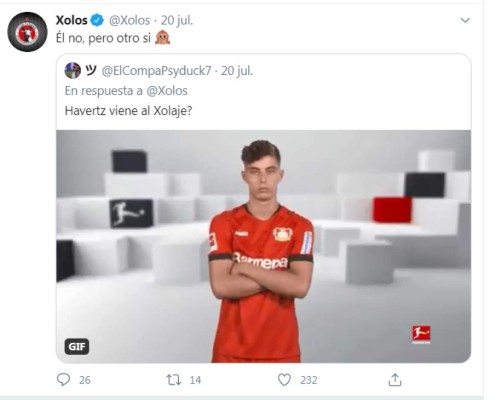Play the GIF via the GIF badge
The image size is (502, 400).
tap(77, 346)
